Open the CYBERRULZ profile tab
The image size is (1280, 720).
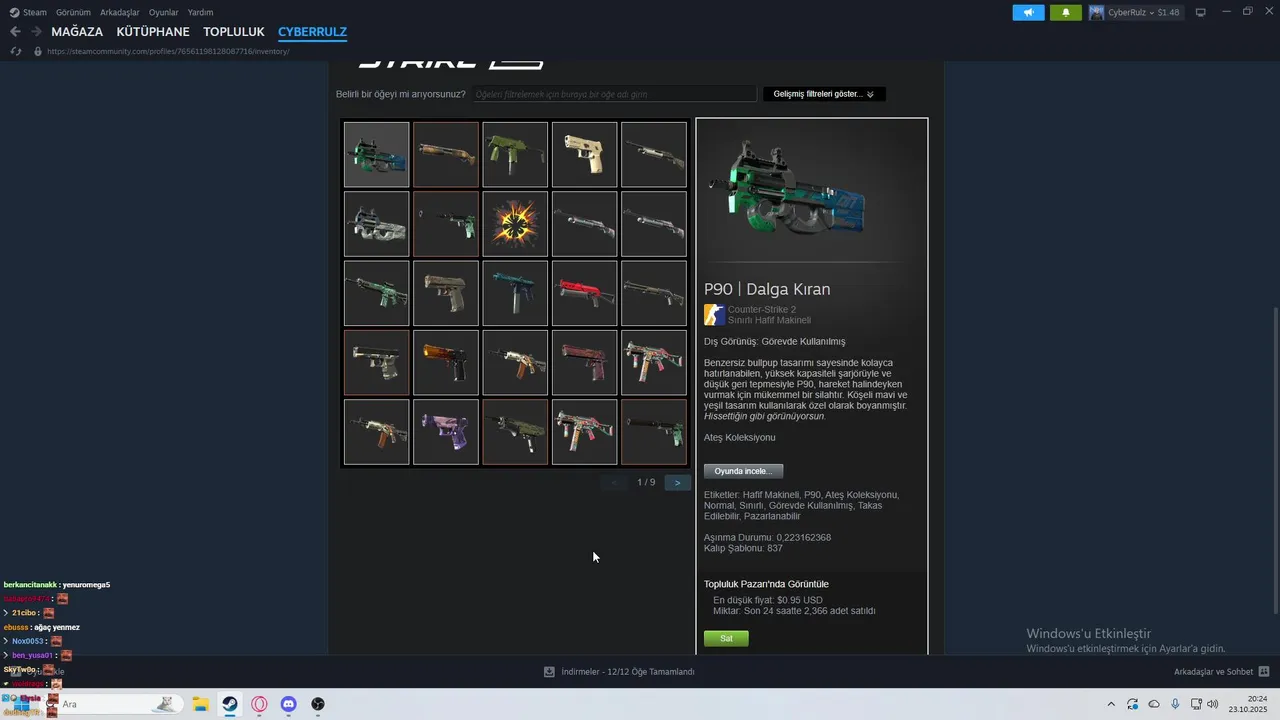point(312,32)
